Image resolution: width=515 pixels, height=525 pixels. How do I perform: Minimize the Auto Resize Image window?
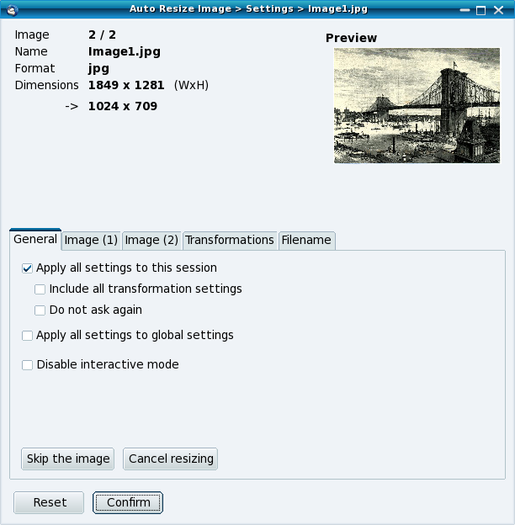coord(465,10)
